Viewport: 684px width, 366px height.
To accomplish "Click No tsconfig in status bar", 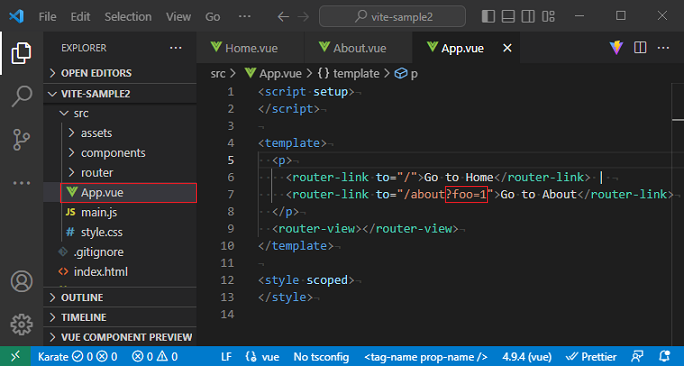I will click(x=321, y=357).
